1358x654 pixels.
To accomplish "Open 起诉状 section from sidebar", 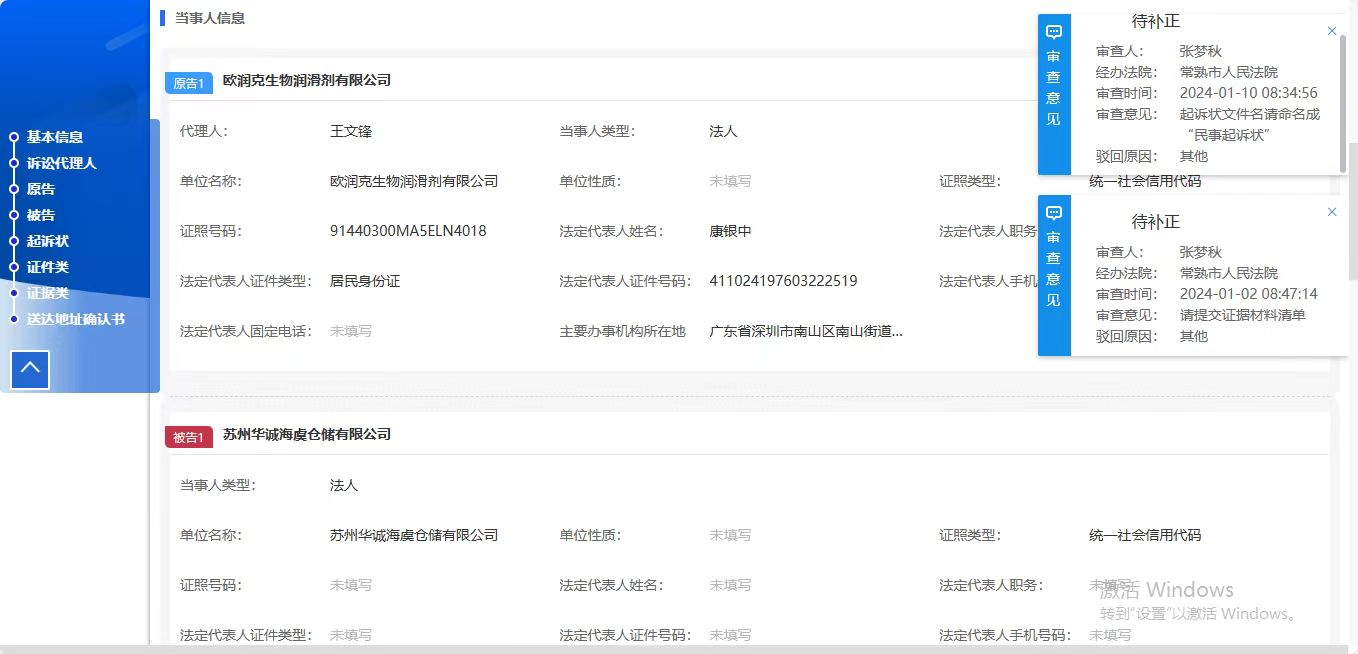I will pyautogui.click(x=48, y=241).
